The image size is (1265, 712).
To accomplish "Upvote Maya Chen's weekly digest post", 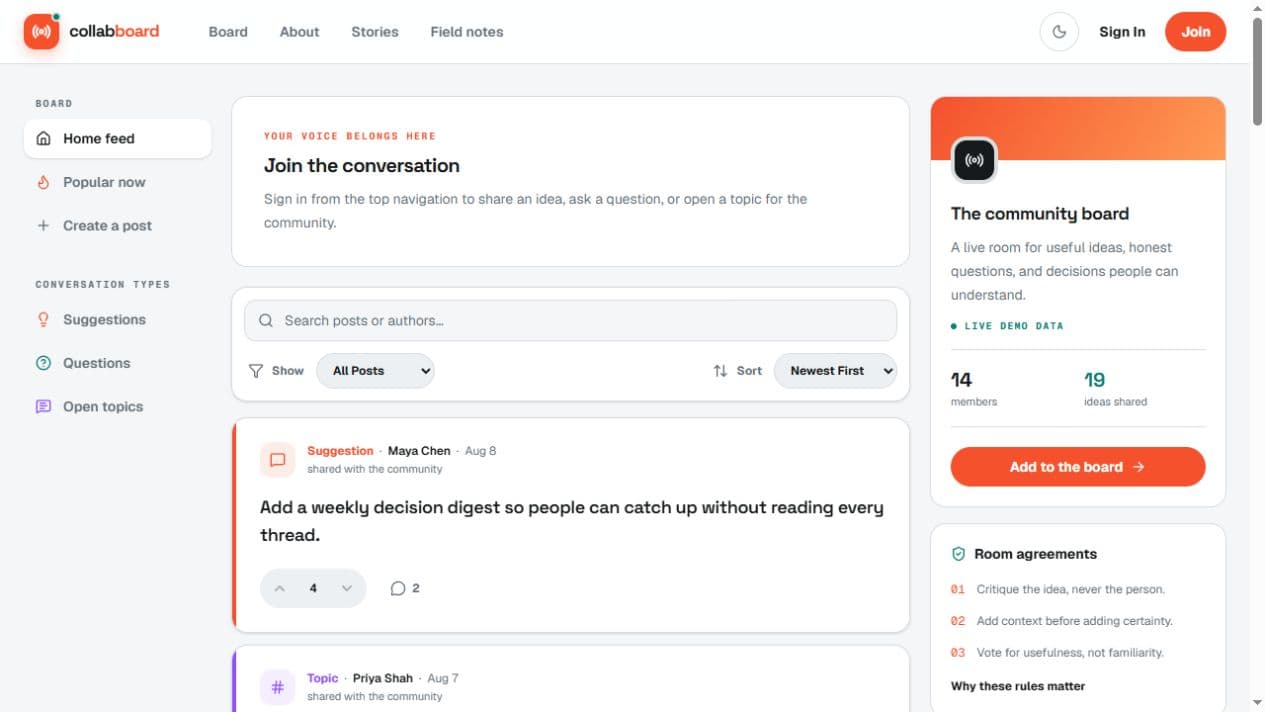I will (x=280, y=588).
